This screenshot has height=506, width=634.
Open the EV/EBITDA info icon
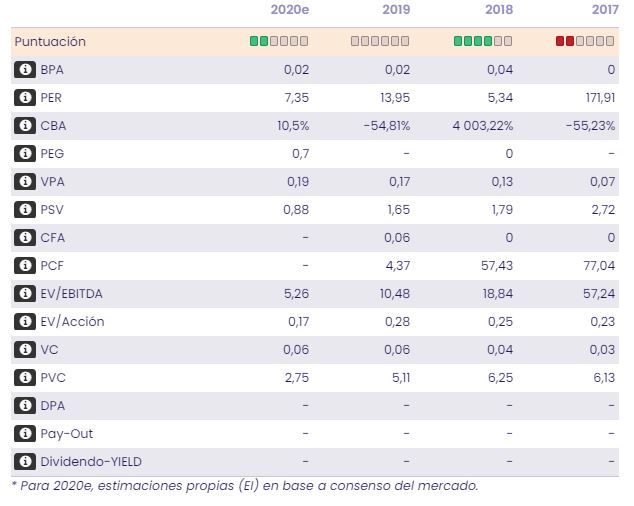pyautogui.click(x=25, y=294)
